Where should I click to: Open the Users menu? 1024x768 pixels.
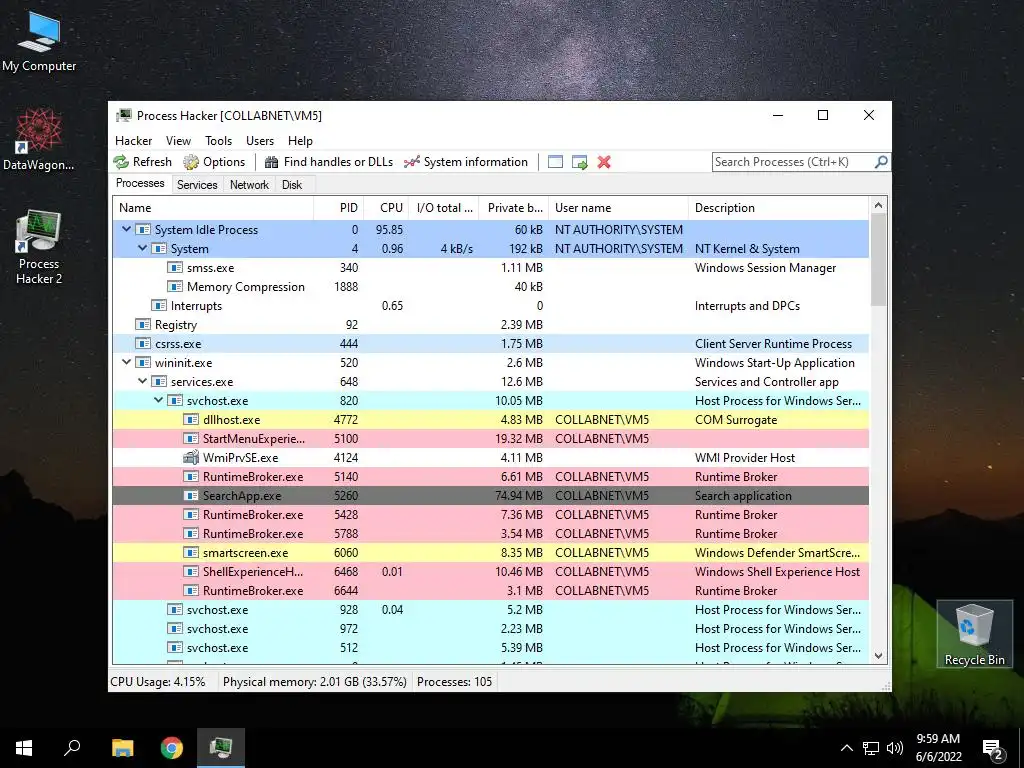(x=260, y=140)
